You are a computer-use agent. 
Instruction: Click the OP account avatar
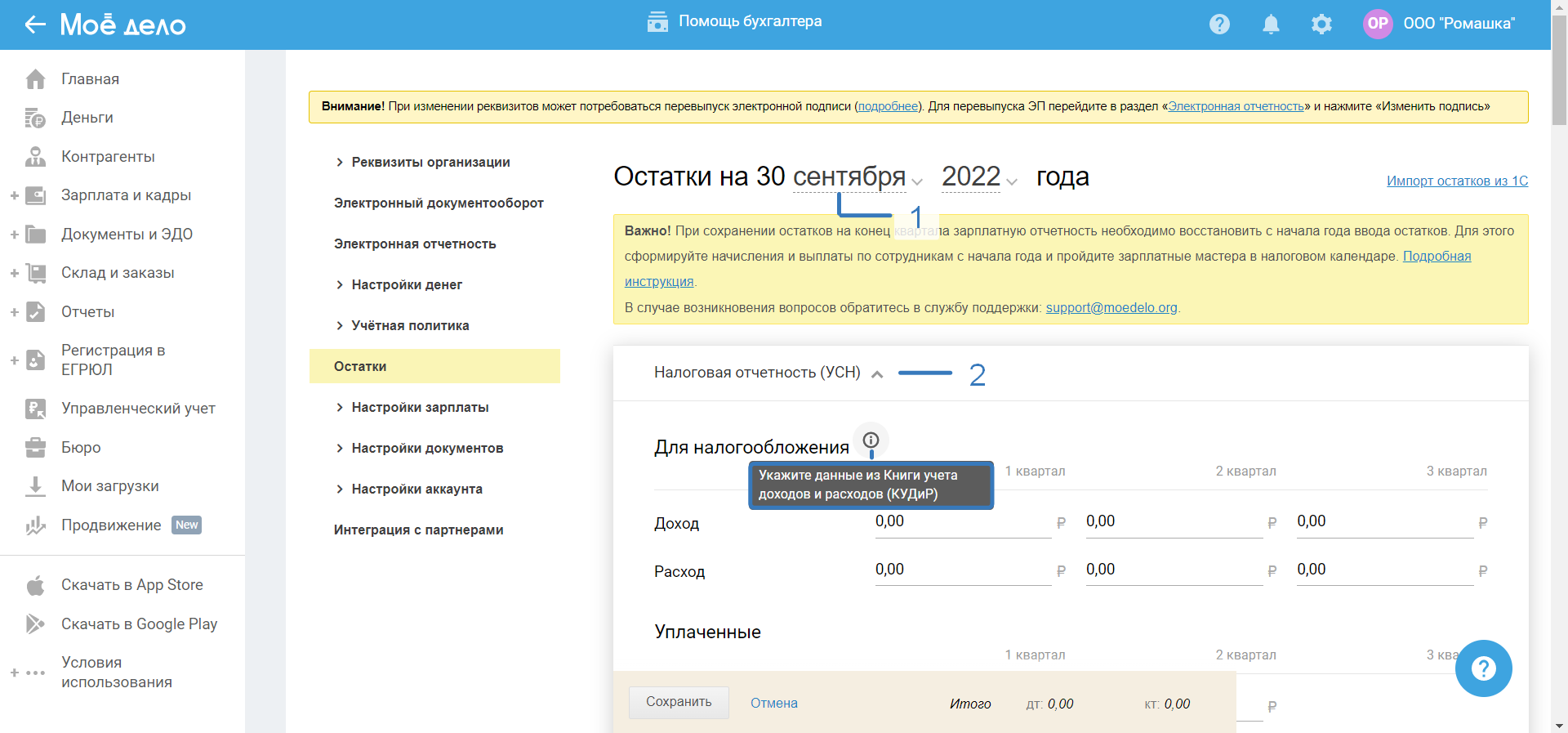1378,24
